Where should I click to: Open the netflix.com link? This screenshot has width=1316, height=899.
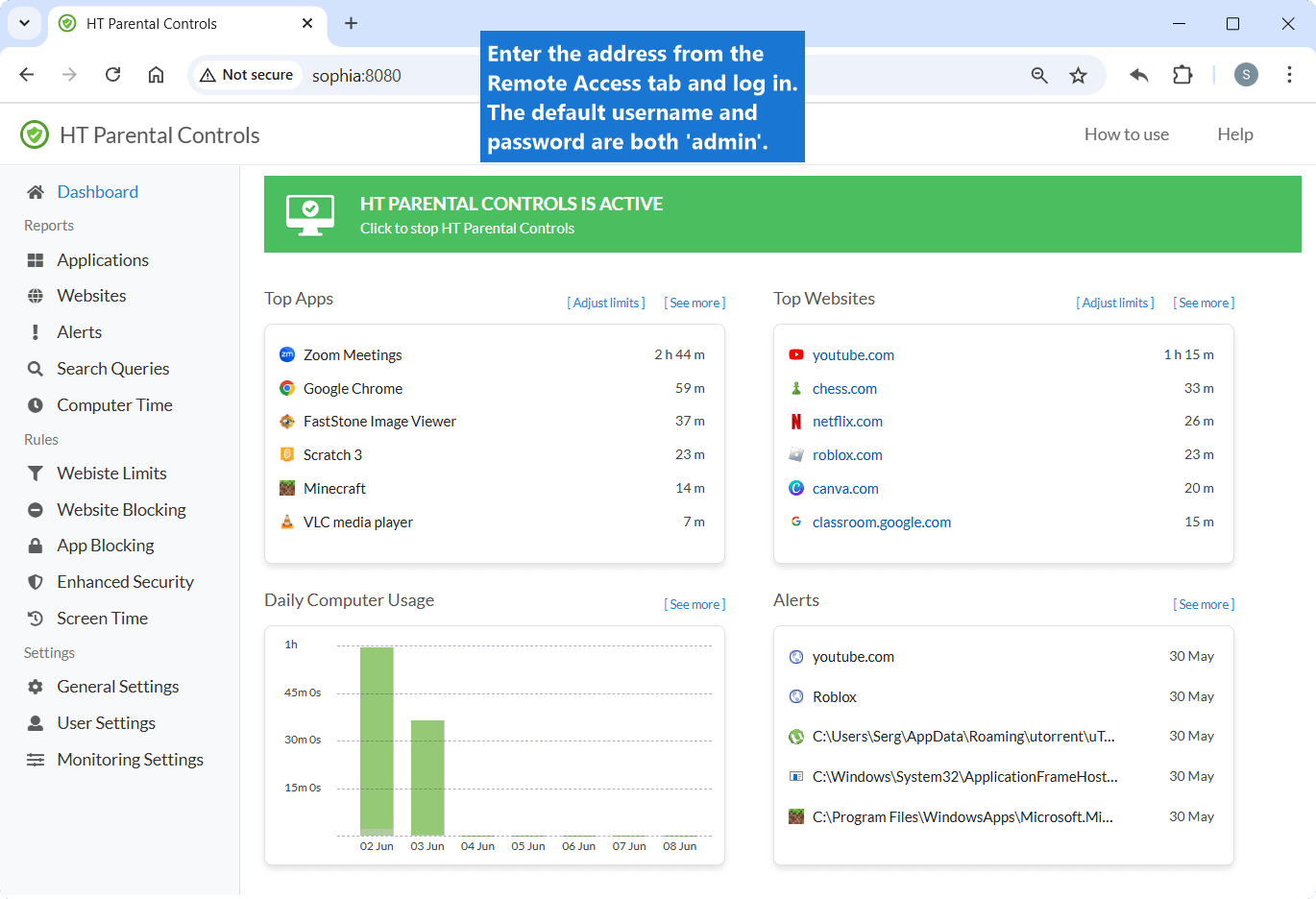coord(847,422)
